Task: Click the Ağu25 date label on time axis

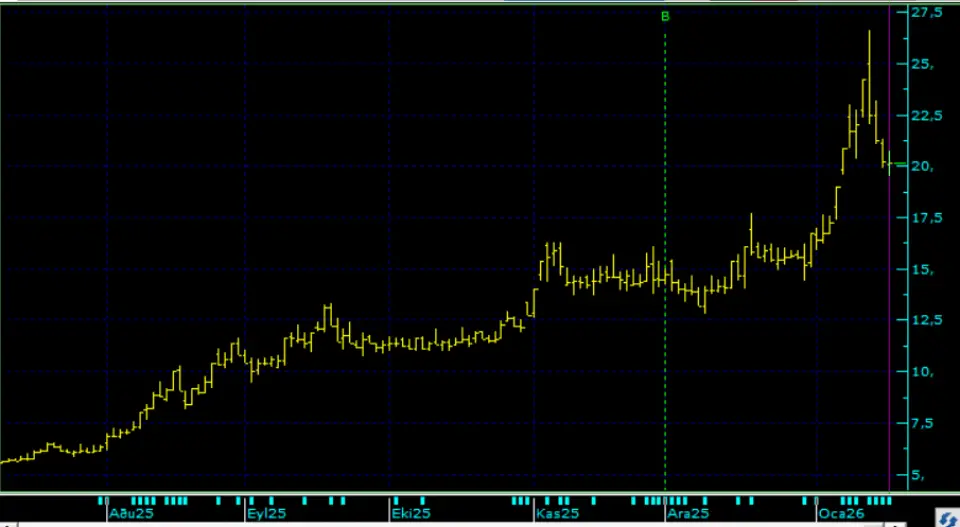Action: 130,513
